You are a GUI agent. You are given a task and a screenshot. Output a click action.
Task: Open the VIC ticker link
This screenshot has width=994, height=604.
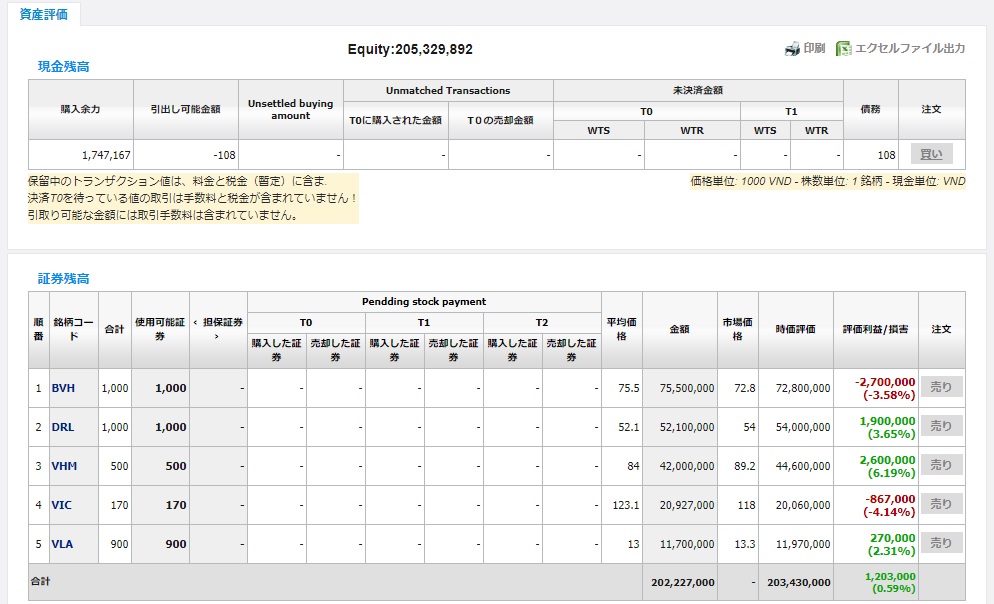62,505
